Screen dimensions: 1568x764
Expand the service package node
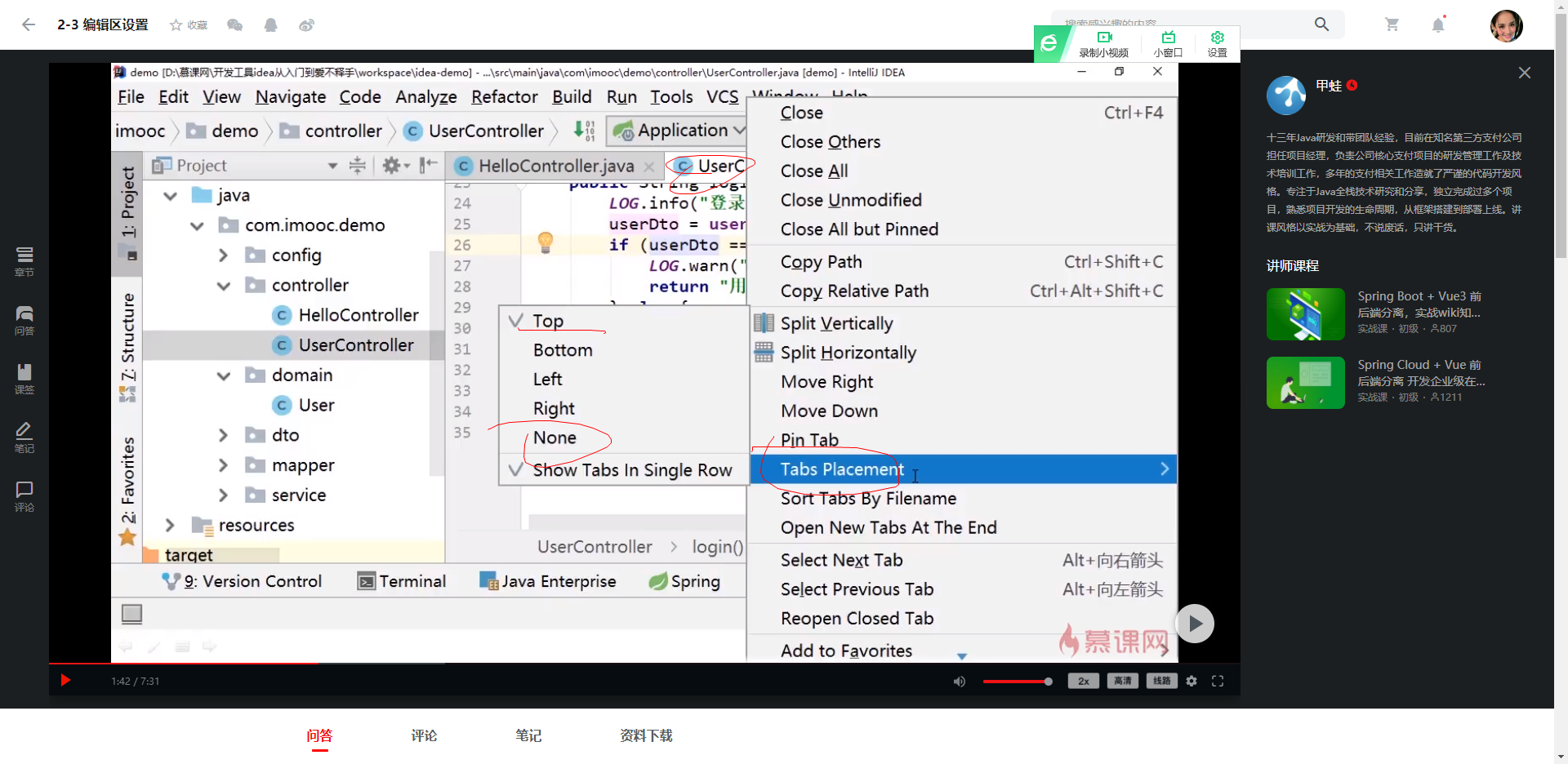pyautogui.click(x=223, y=495)
